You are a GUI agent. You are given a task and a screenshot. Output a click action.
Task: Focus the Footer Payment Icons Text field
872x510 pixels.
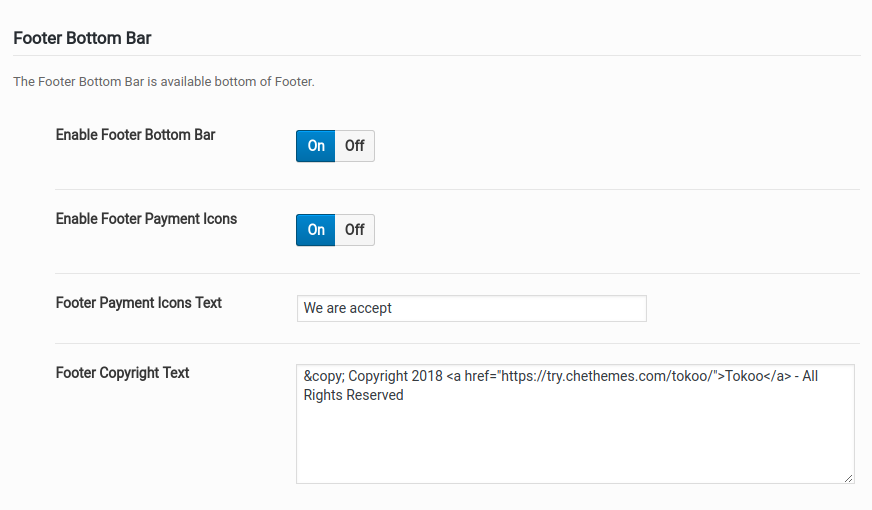(472, 308)
